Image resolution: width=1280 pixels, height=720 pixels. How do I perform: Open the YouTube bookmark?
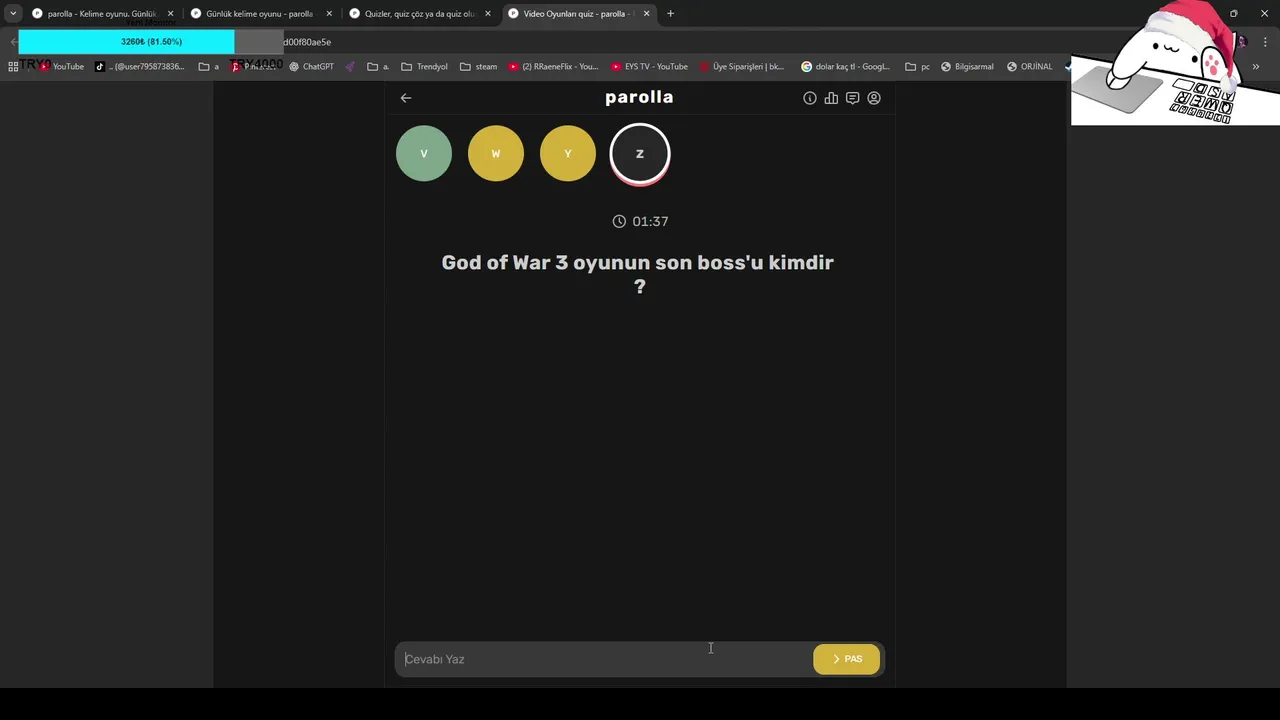pos(61,67)
